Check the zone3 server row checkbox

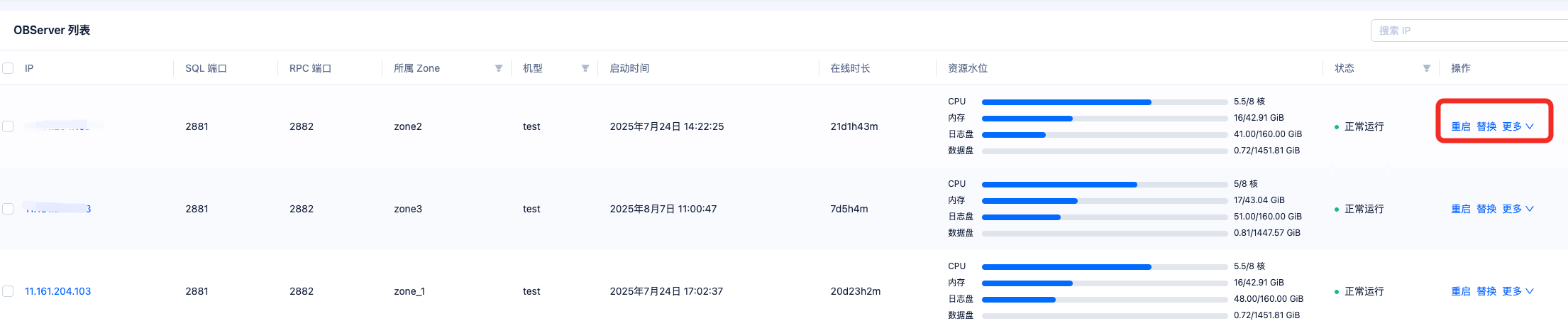pyautogui.click(x=8, y=209)
